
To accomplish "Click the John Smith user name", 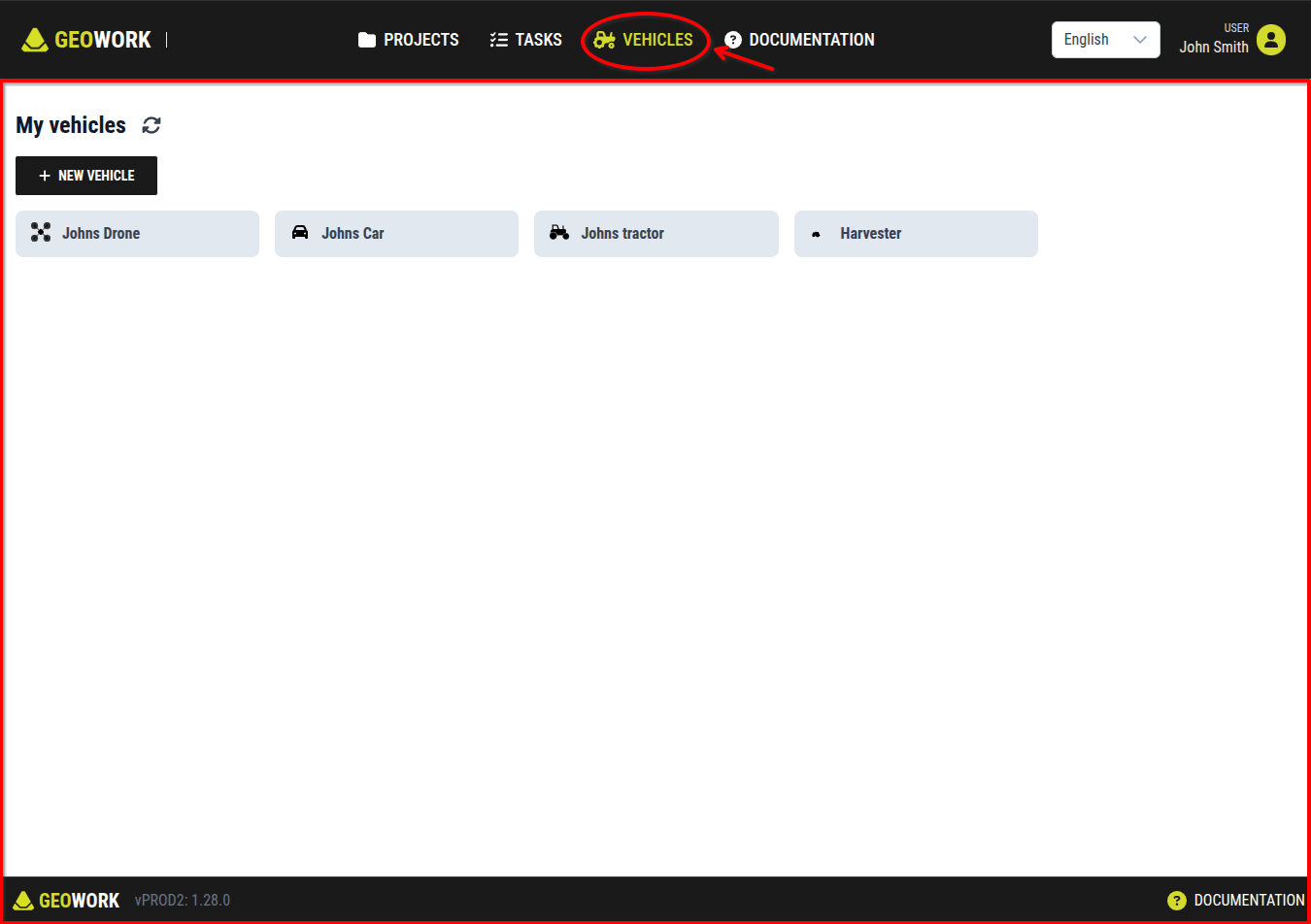I will [1214, 47].
